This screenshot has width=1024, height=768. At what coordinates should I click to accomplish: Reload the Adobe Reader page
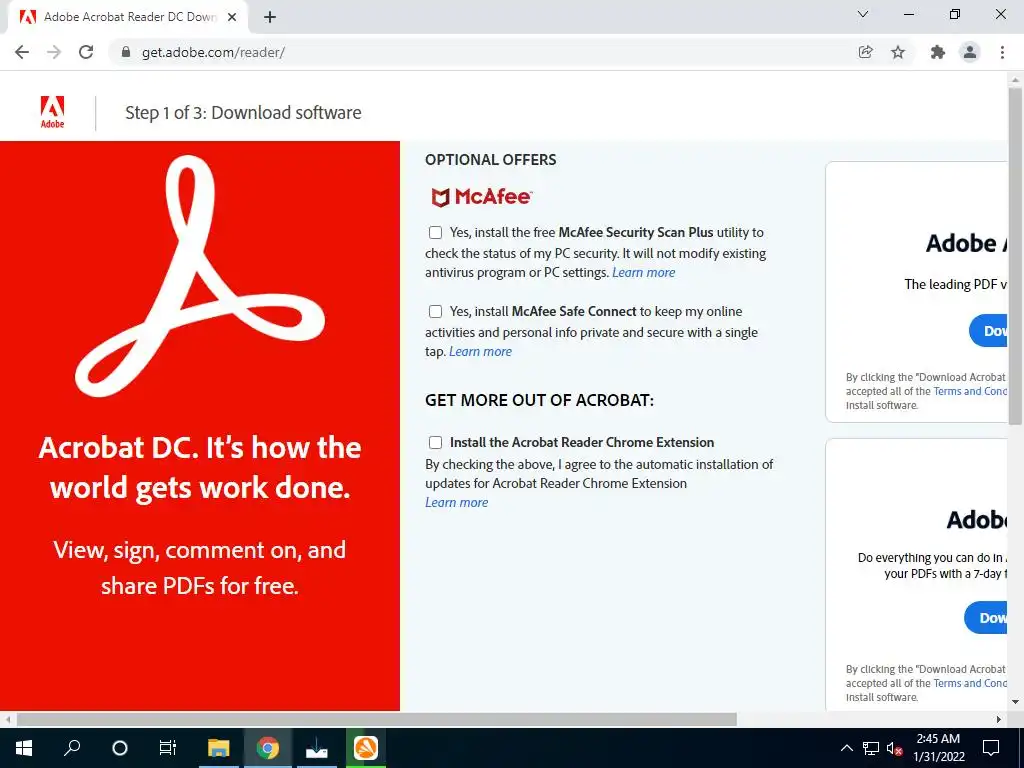(86, 52)
